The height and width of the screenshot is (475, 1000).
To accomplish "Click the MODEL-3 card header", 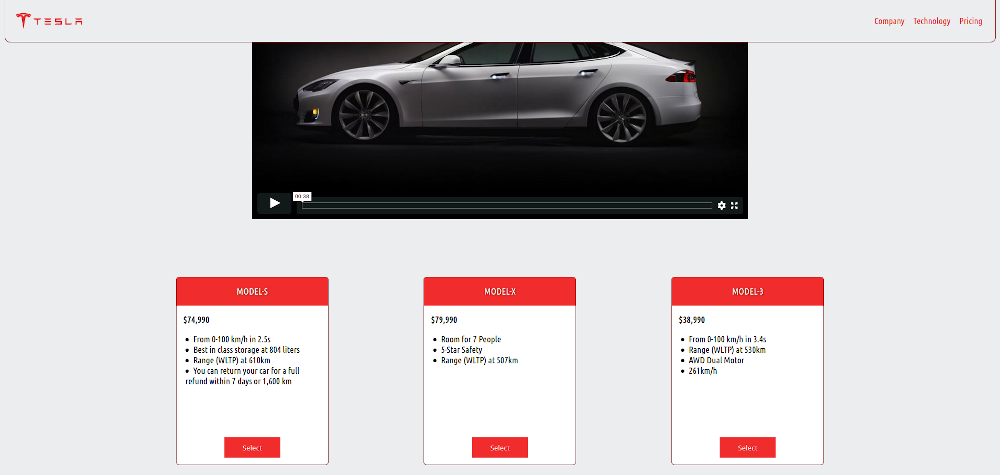I will (x=747, y=291).
